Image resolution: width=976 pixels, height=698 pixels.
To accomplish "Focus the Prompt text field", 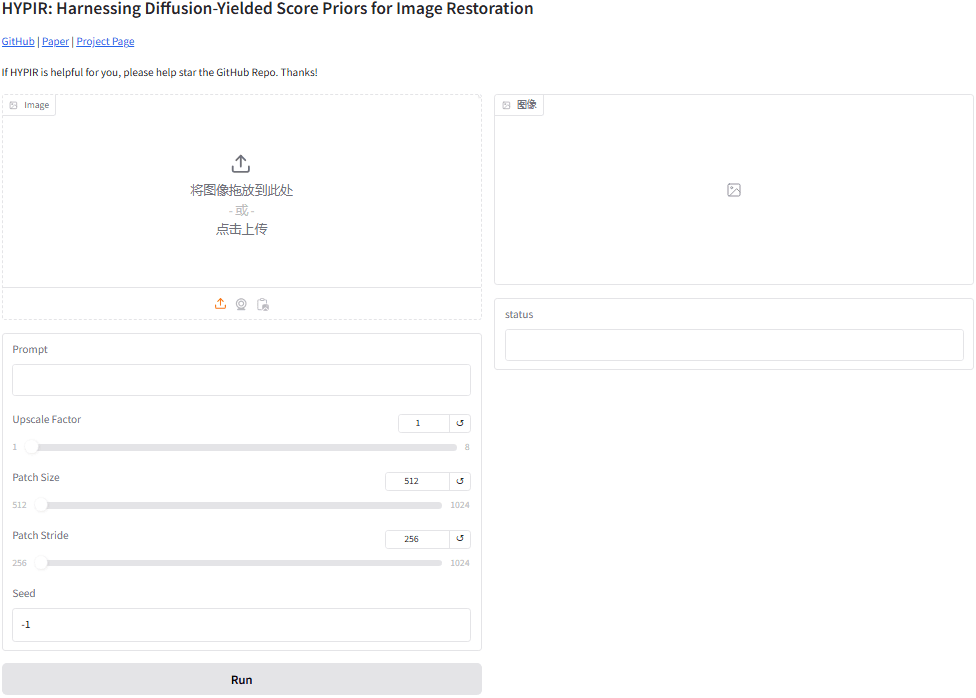I will [241, 380].
